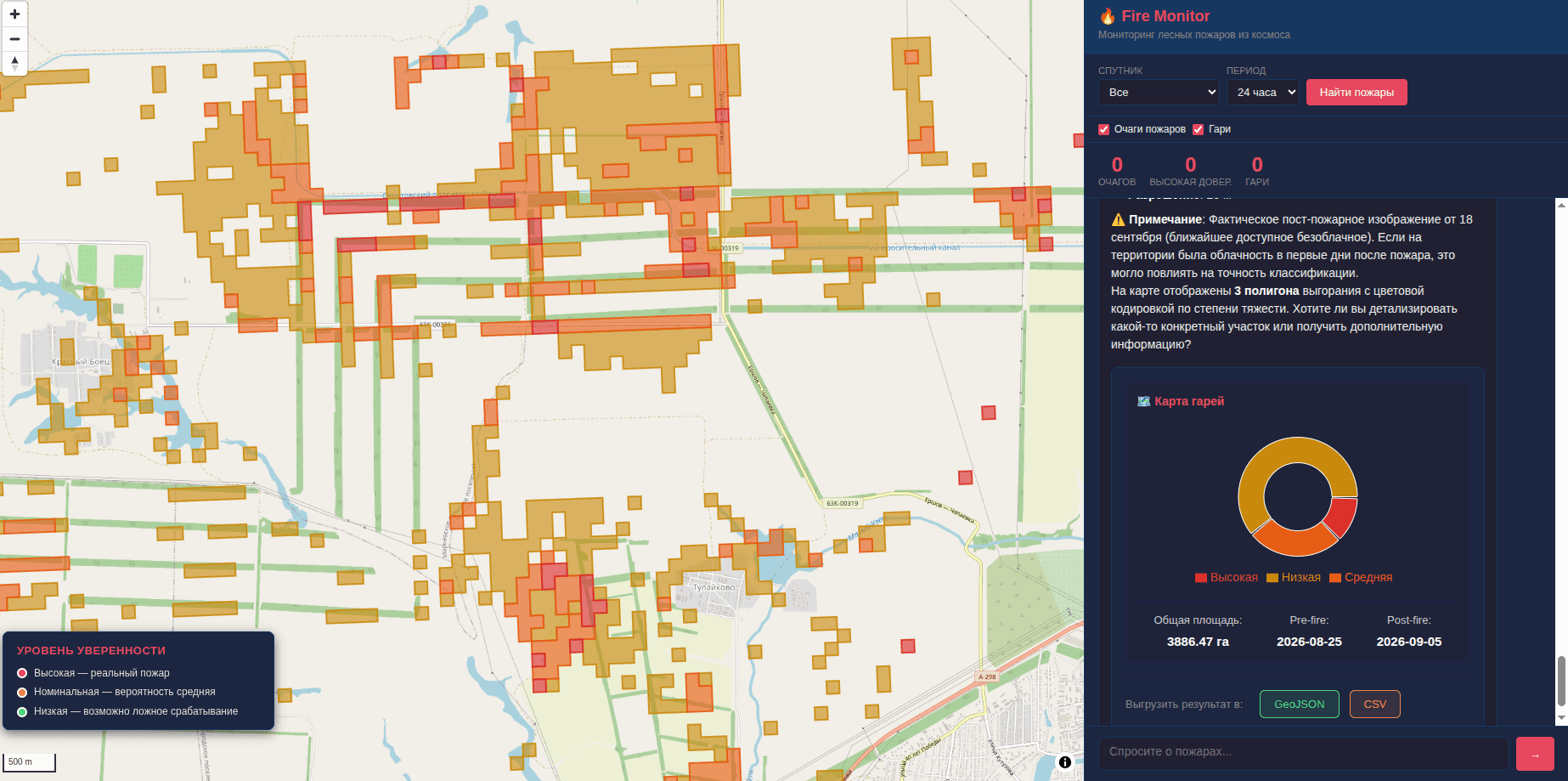Click the Очагов counter value
This screenshot has height=781, width=1568.
(1117, 165)
